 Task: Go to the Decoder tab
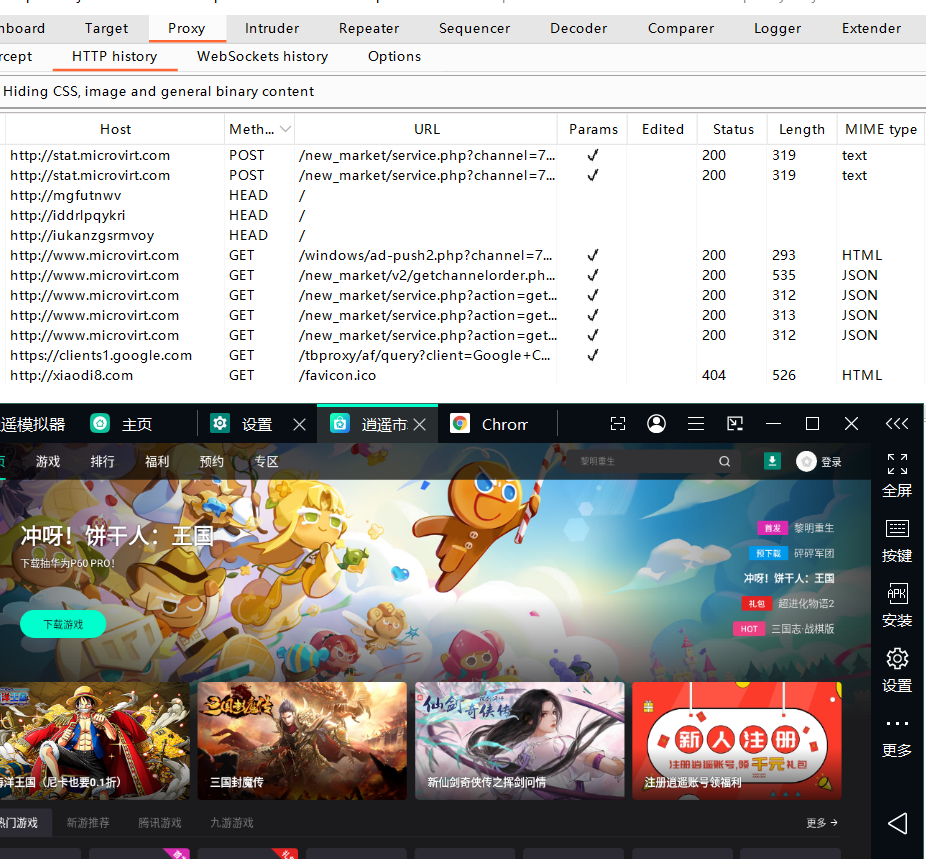click(x=578, y=28)
